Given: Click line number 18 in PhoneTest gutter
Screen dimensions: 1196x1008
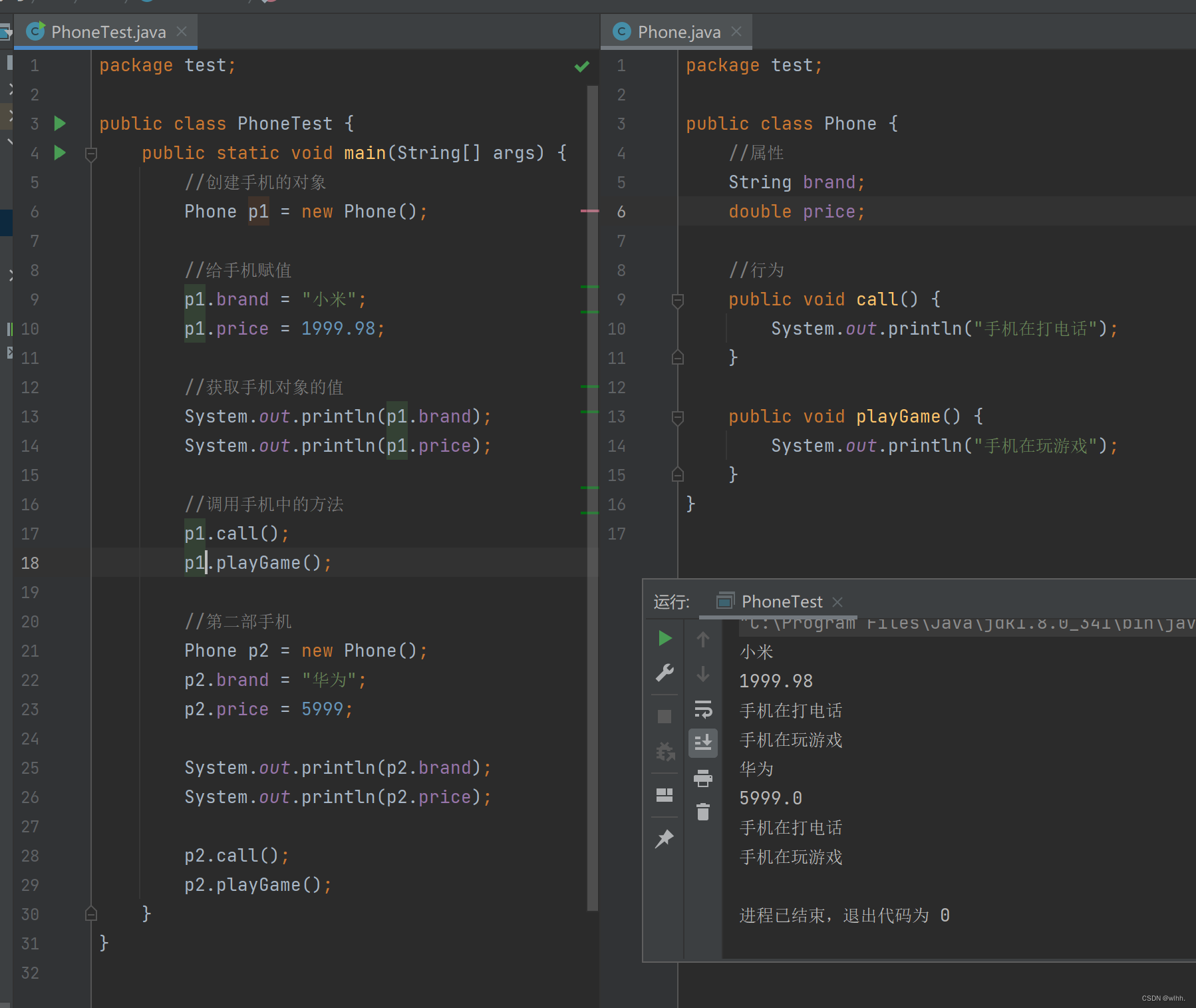Looking at the screenshot, I should (x=30, y=563).
